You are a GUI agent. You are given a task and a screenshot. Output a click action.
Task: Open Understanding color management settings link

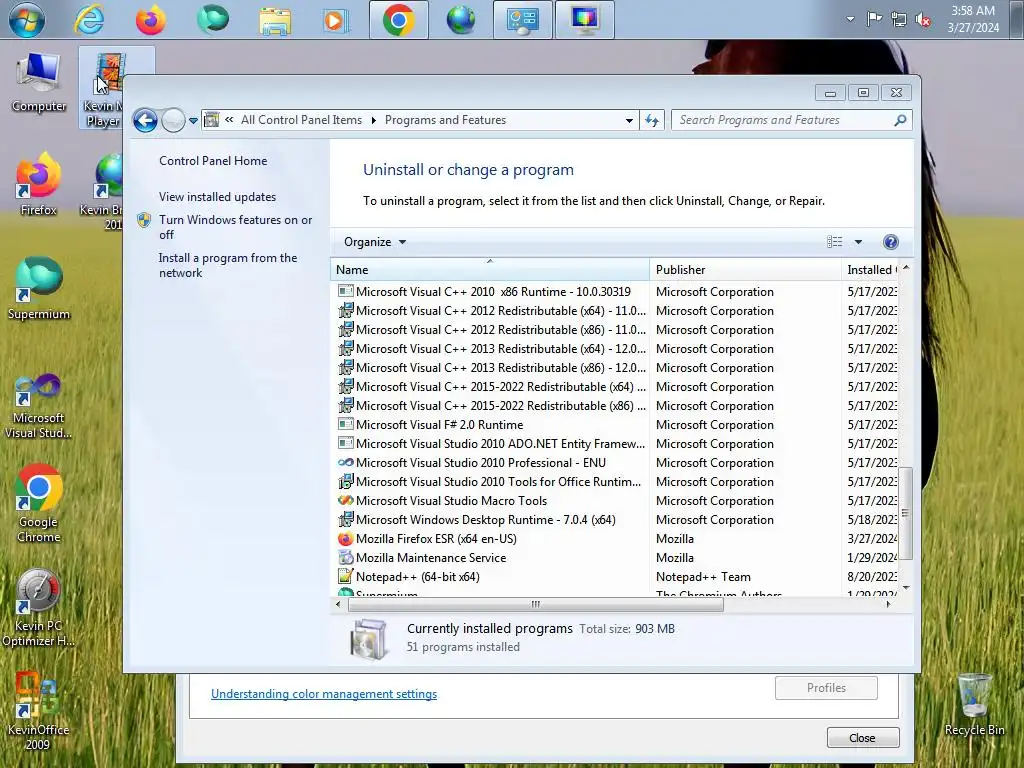pyautogui.click(x=324, y=694)
